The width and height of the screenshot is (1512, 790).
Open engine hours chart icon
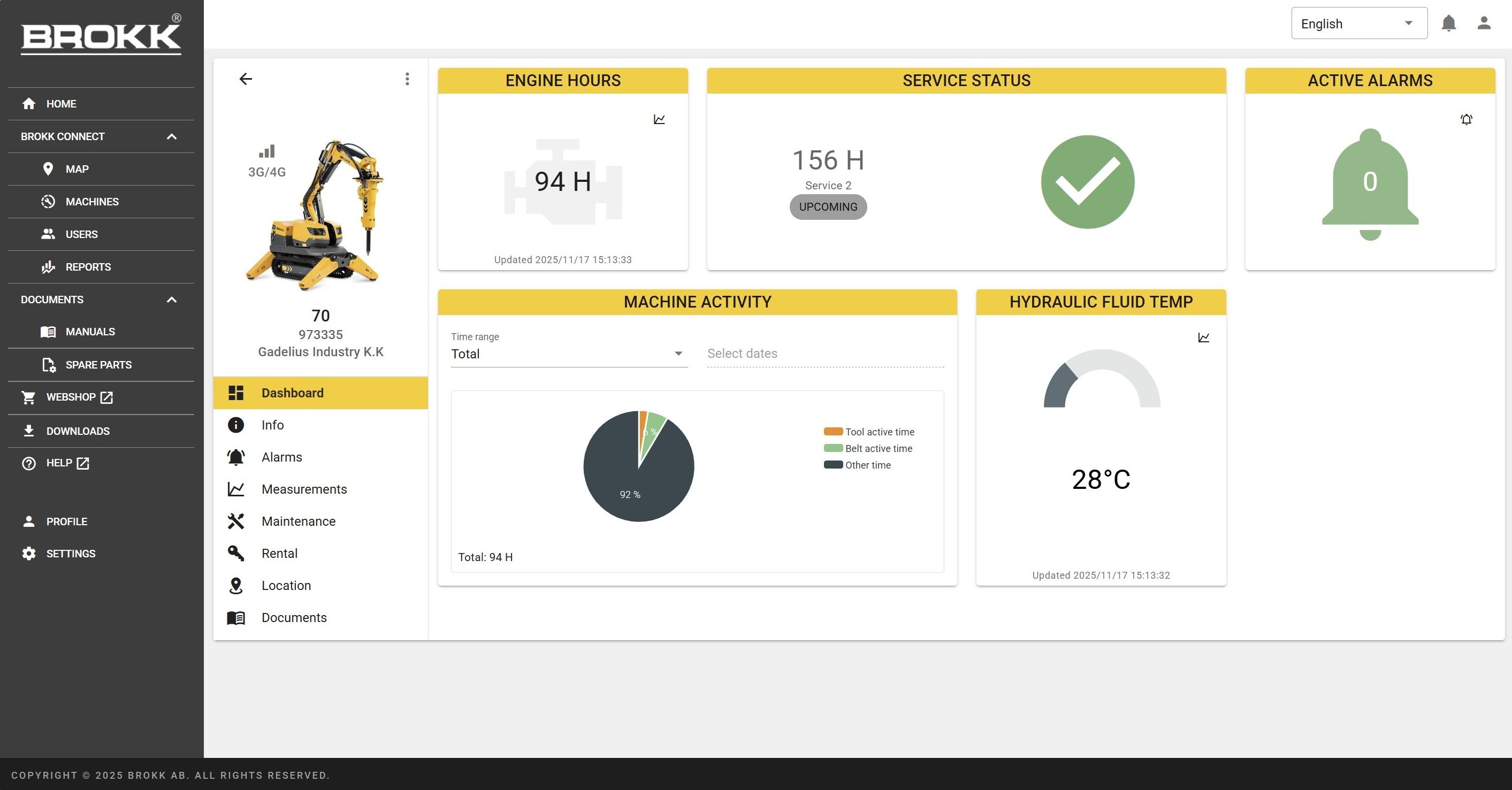(x=659, y=119)
